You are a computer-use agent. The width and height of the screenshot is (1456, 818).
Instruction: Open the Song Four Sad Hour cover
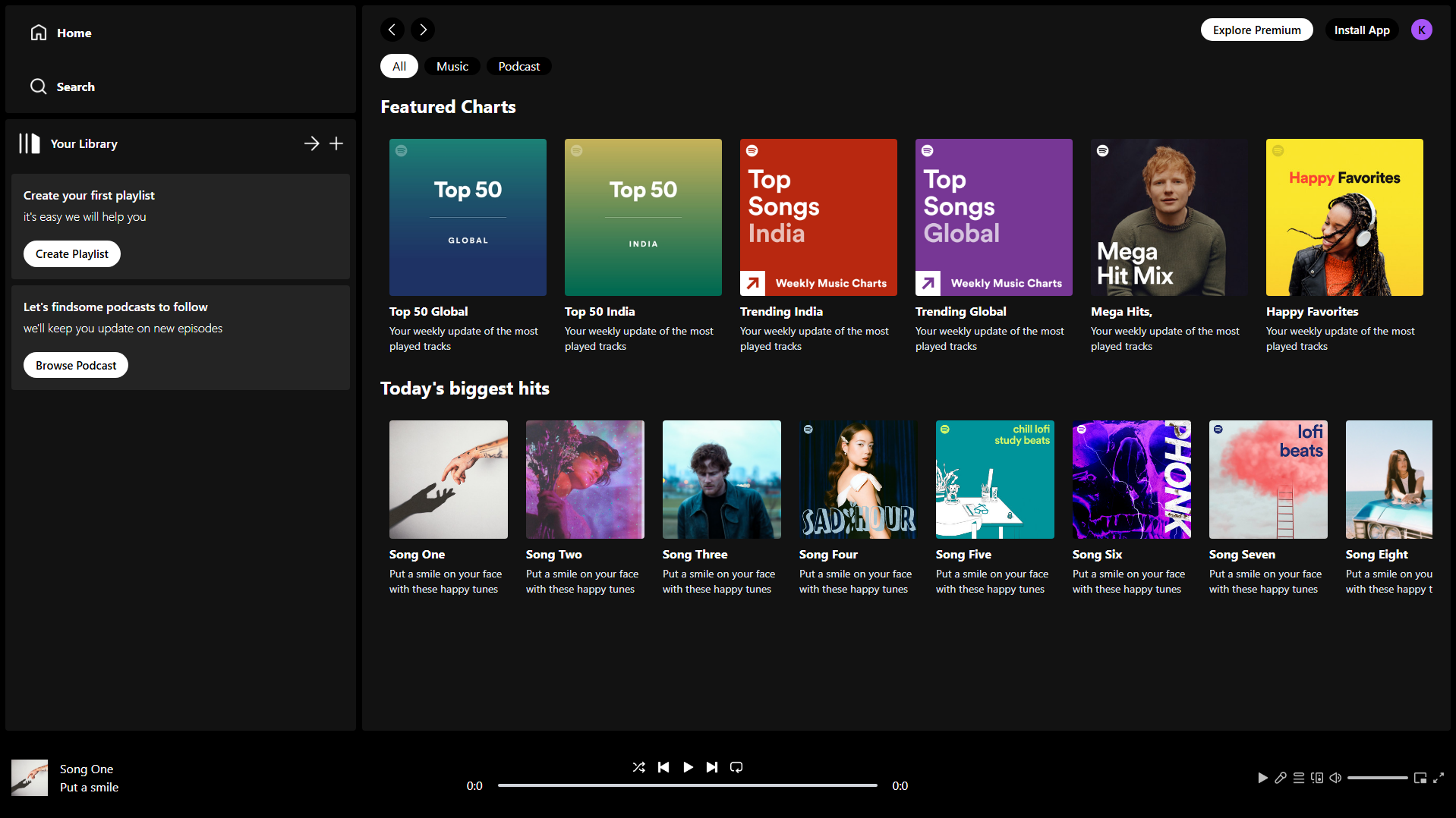point(859,480)
